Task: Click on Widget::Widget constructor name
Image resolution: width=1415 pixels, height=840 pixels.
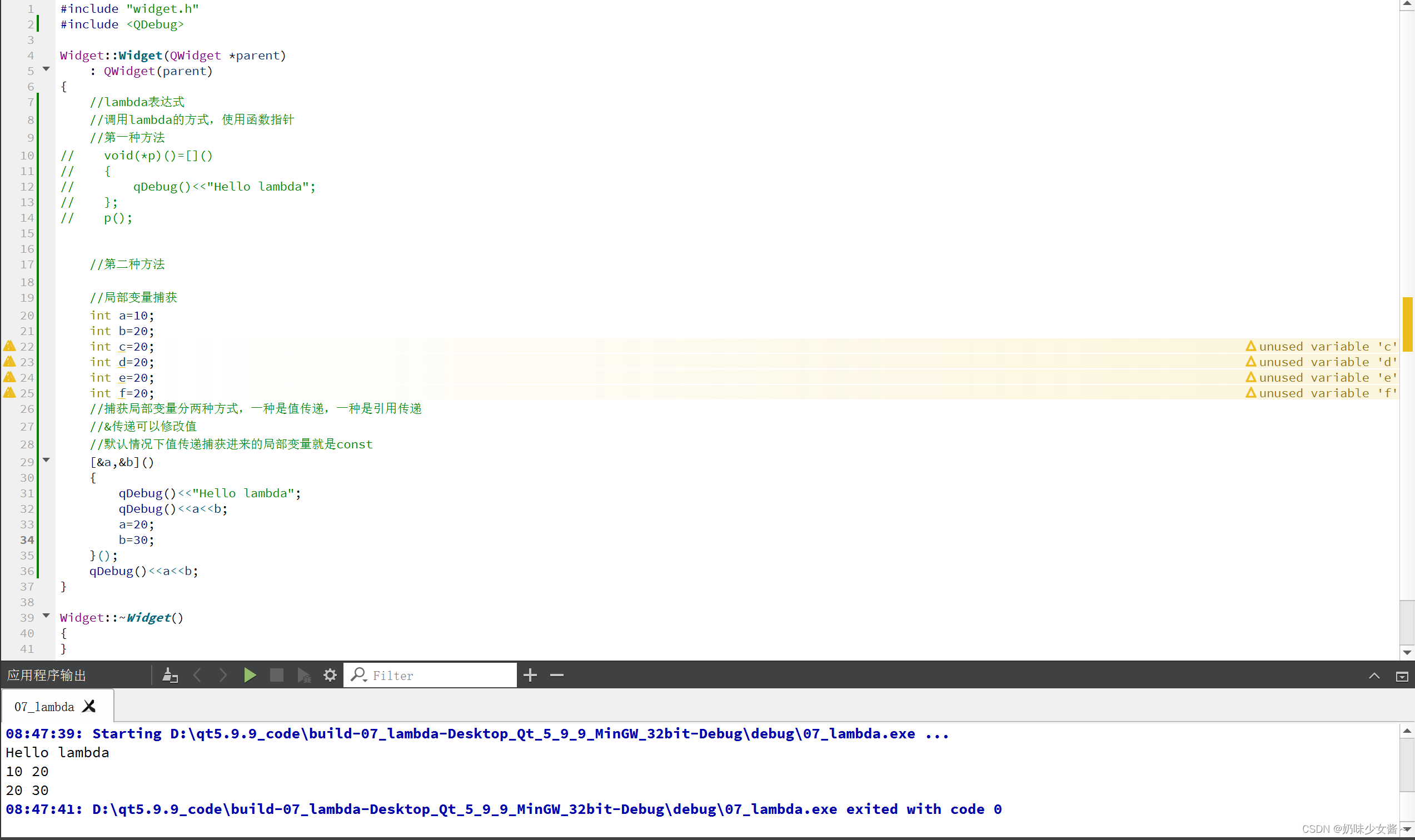Action: pos(141,56)
